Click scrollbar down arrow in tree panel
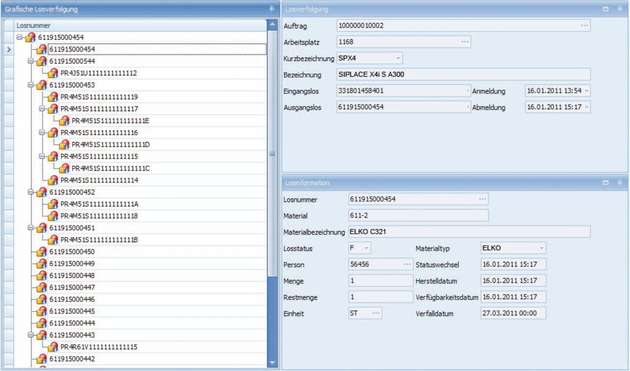Image resolution: width=630 pixels, height=371 pixels. tap(272, 363)
